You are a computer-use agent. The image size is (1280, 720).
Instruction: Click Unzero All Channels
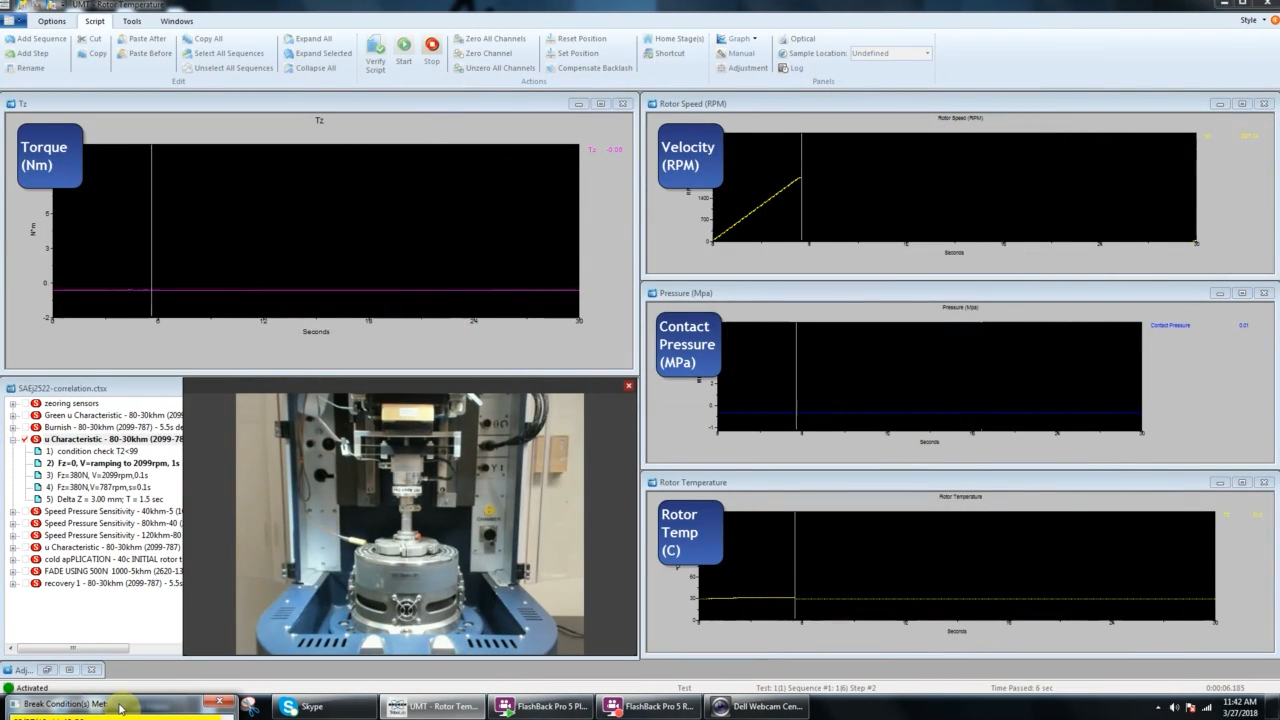point(494,68)
